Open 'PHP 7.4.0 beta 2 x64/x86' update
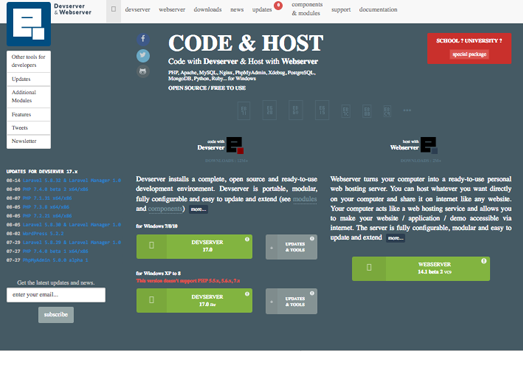Viewport: 523px width, 375px height. tap(55, 189)
